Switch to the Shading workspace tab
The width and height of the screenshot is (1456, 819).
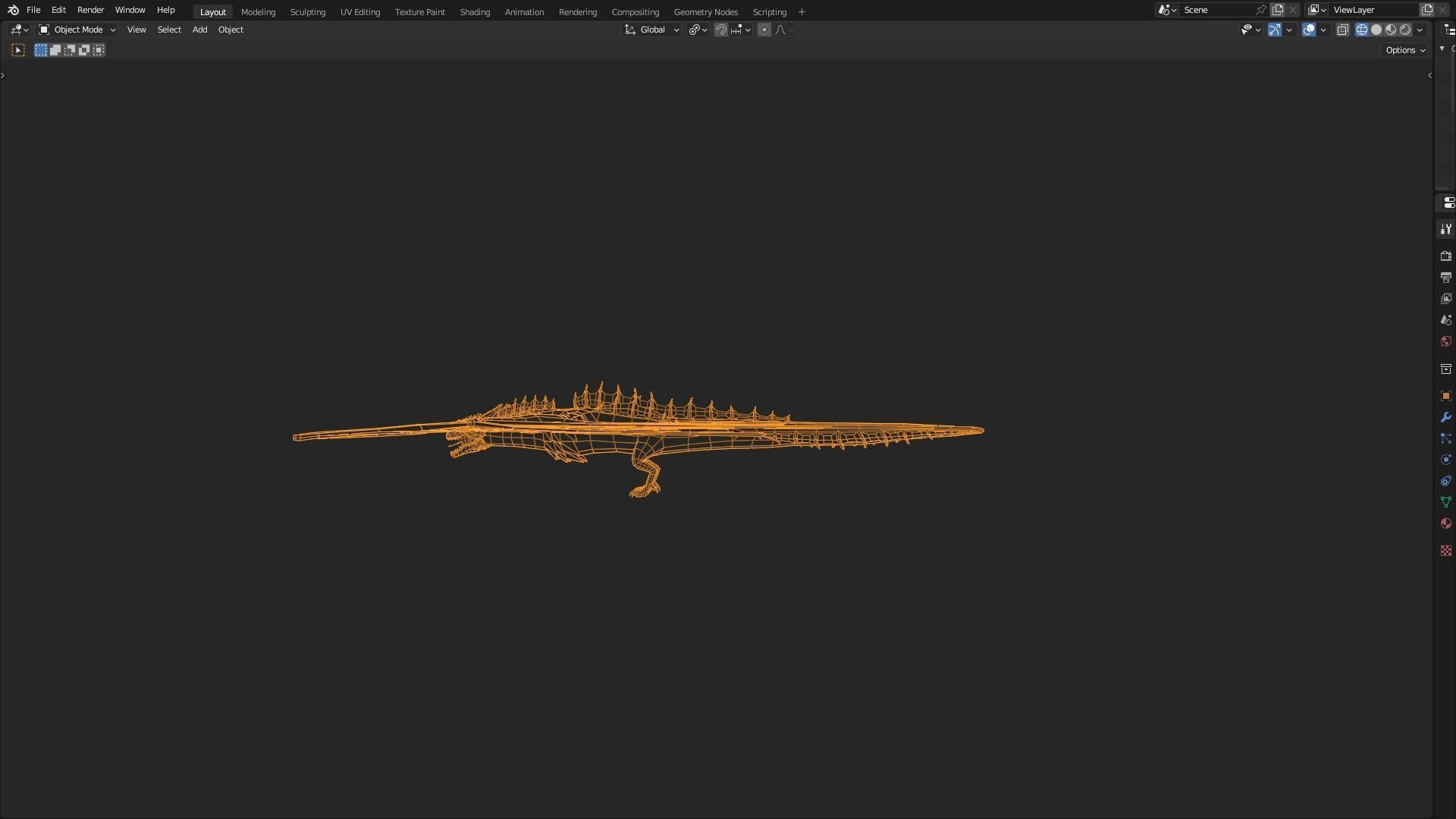pos(475,12)
